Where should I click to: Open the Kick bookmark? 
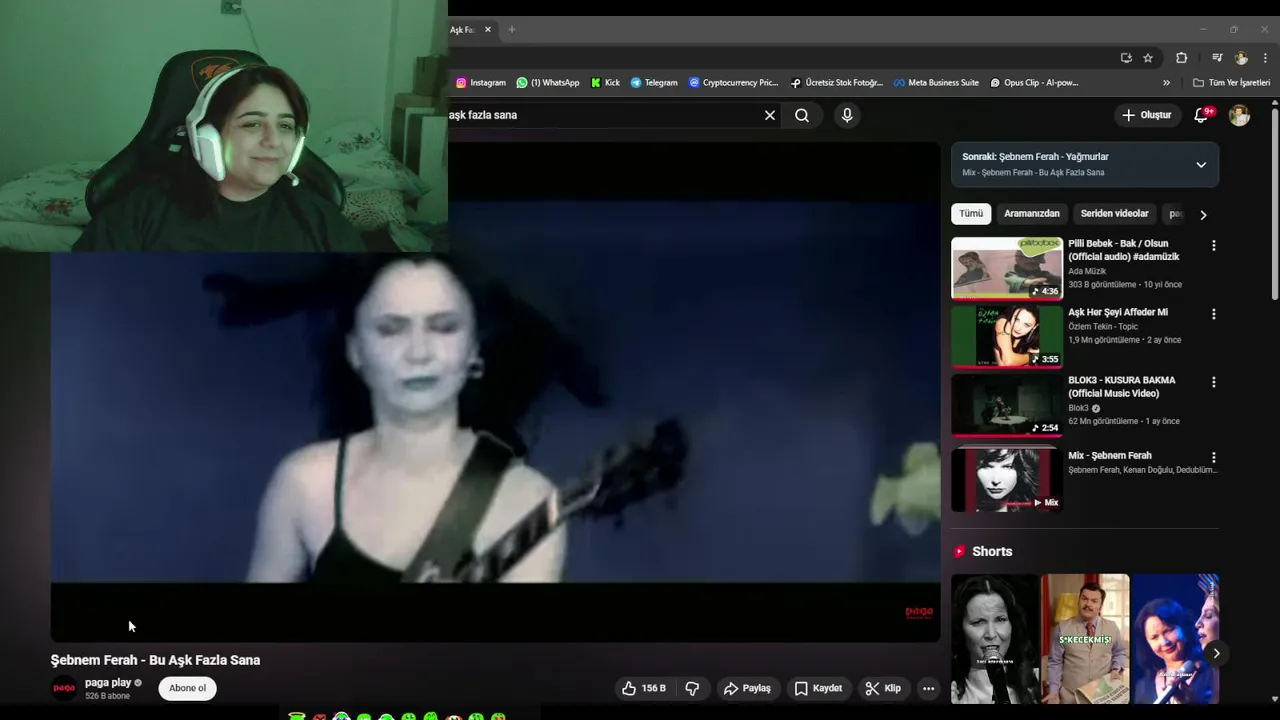606,83
